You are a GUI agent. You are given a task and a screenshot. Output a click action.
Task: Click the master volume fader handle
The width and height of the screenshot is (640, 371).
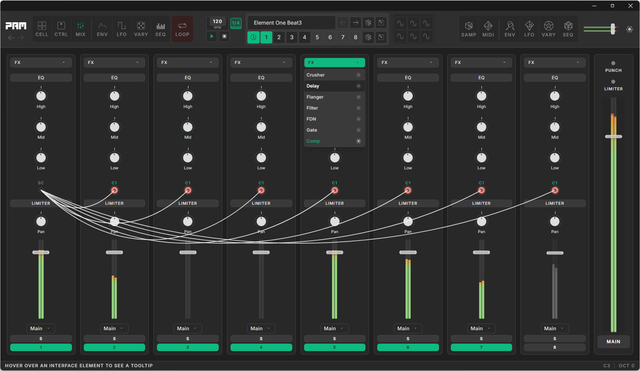pyautogui.click(x=613, y=136)
